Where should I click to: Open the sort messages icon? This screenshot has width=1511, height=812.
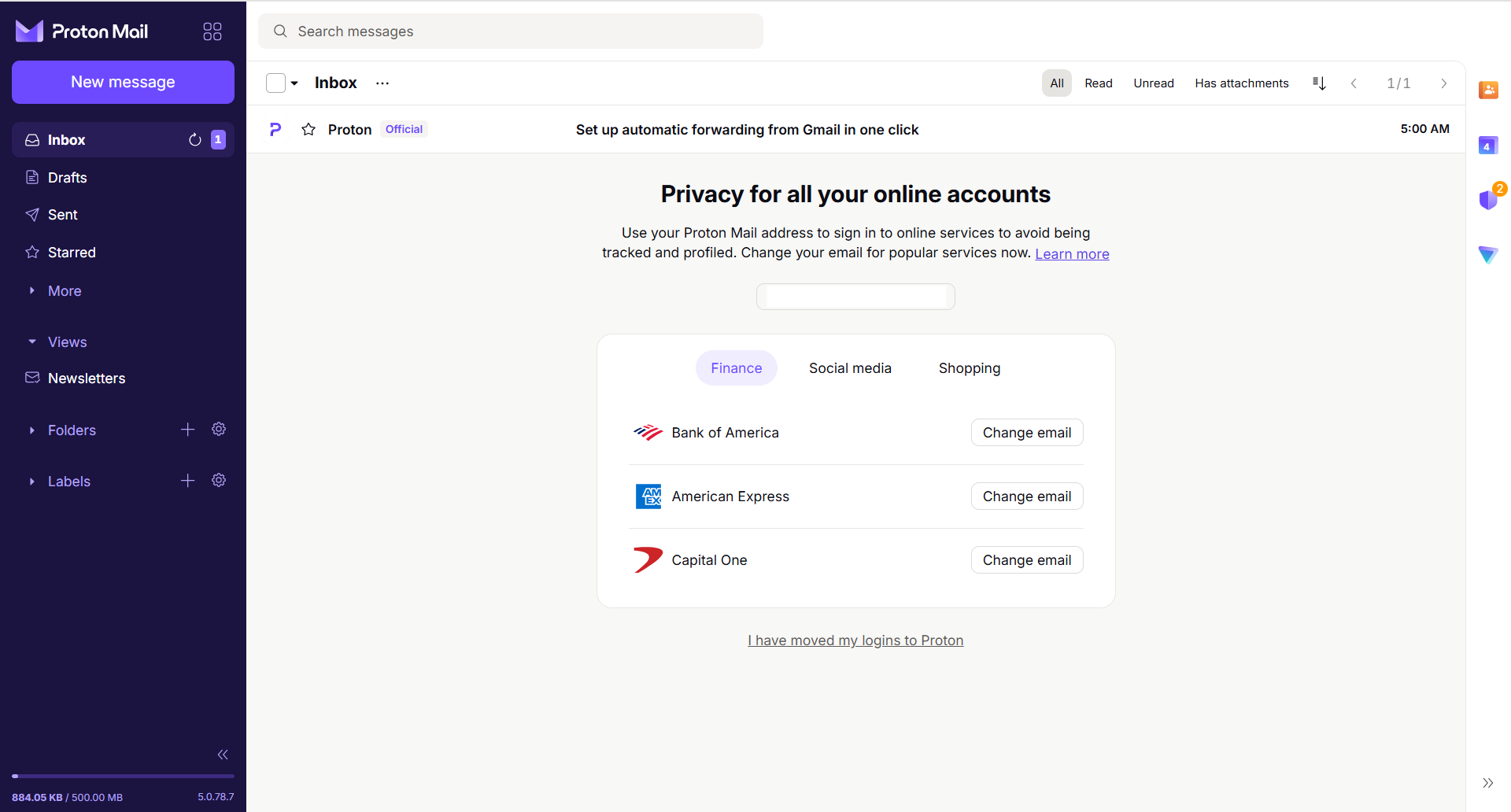[1319, 83]
